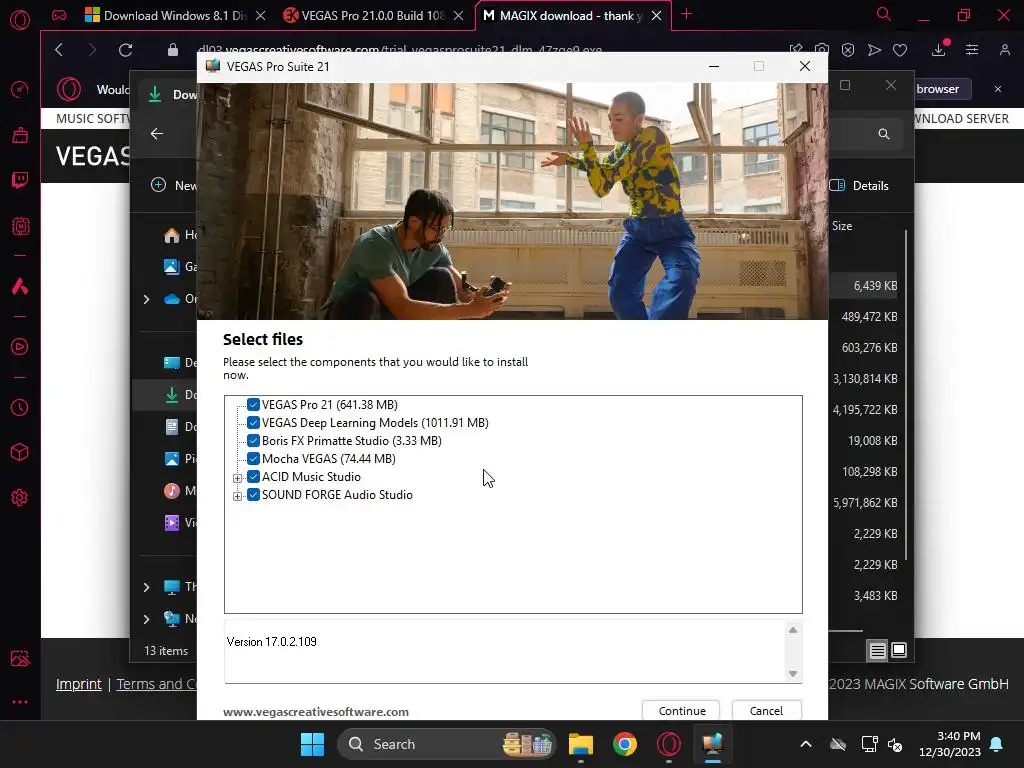Open the GX Control speedometer icon in sidebar
The width and height of the screenshot is (1024, 768).
tap(20, 89)
